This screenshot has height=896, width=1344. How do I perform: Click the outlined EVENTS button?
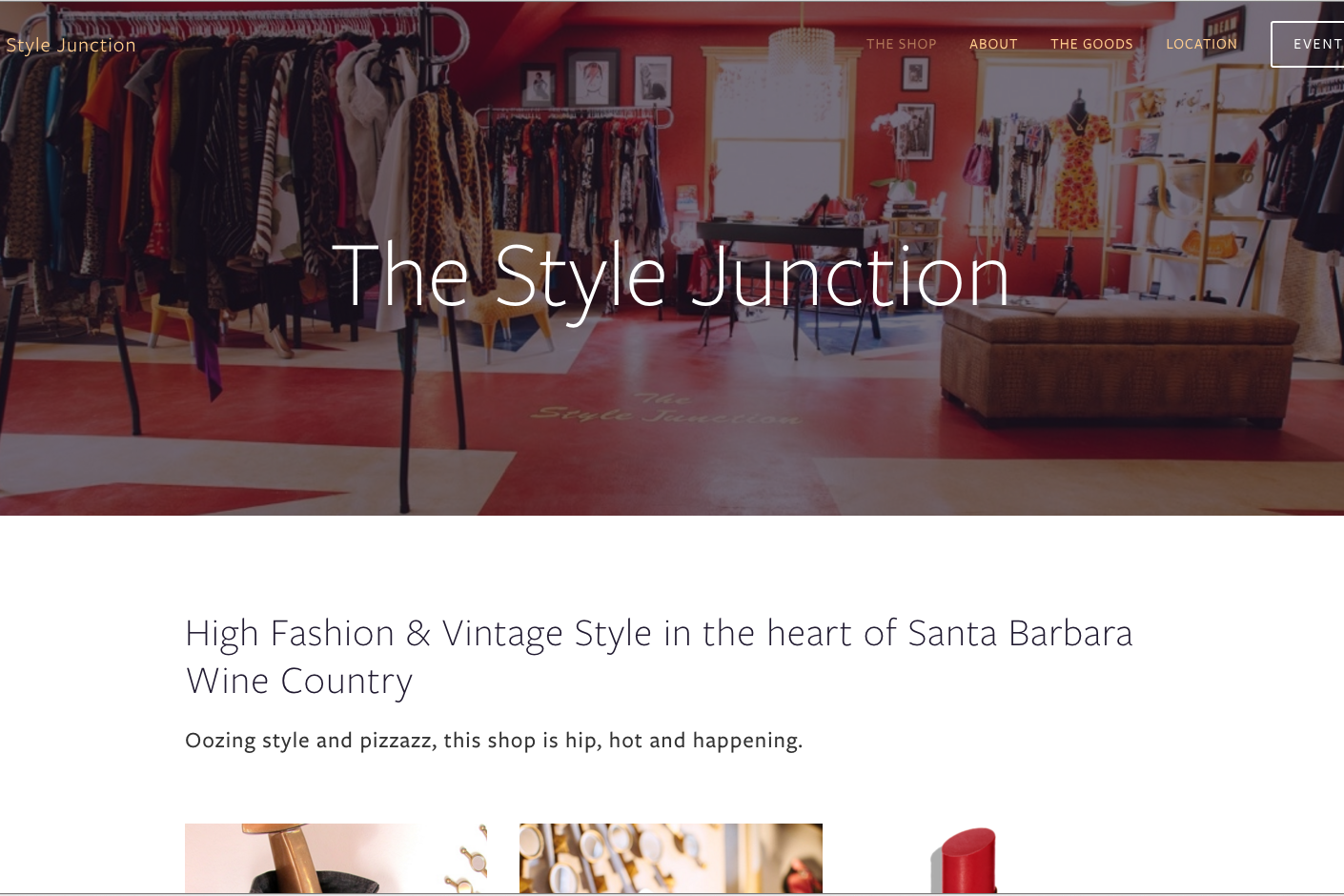coord(1308,44)
